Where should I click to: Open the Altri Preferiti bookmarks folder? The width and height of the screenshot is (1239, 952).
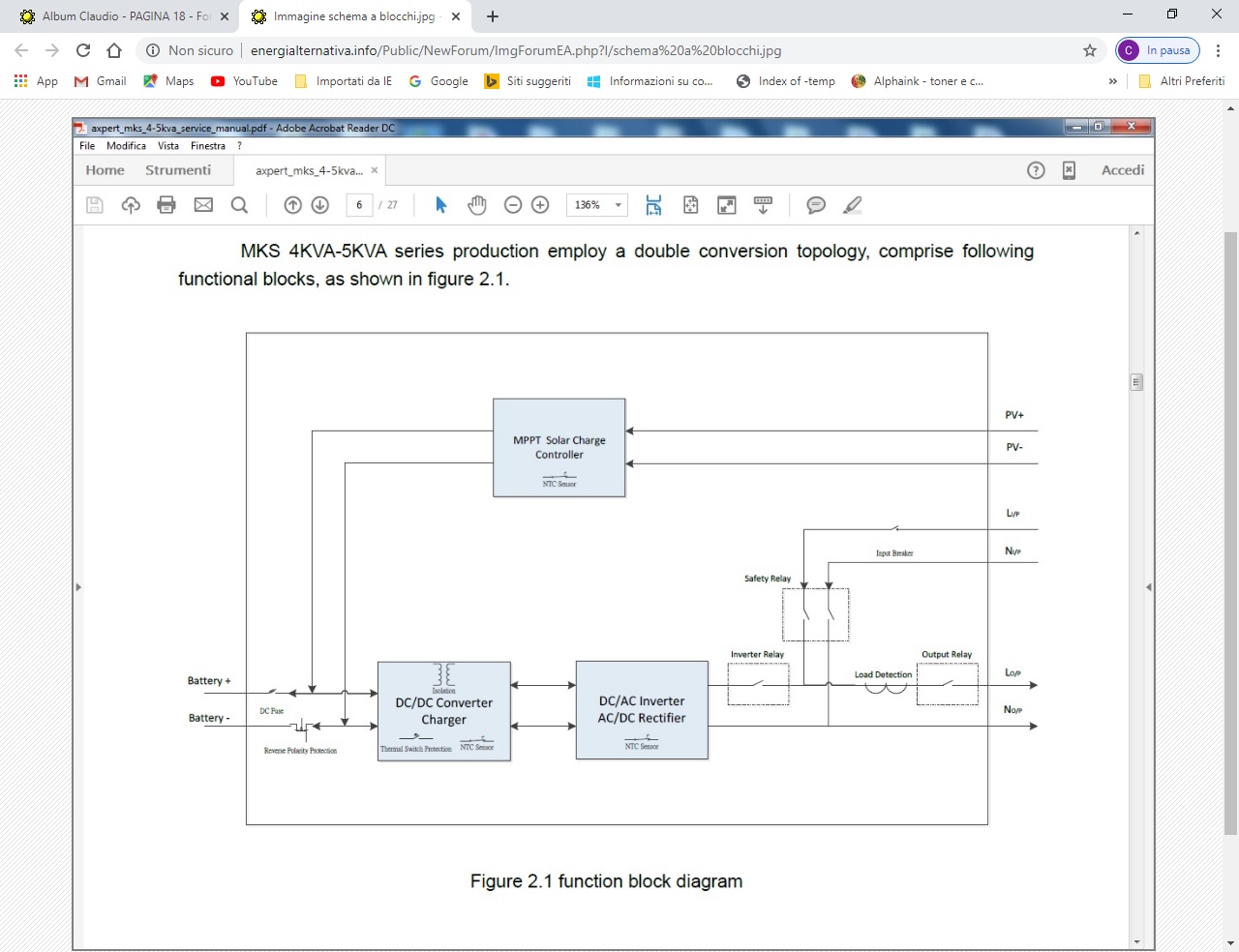[x=1182, y=81]
